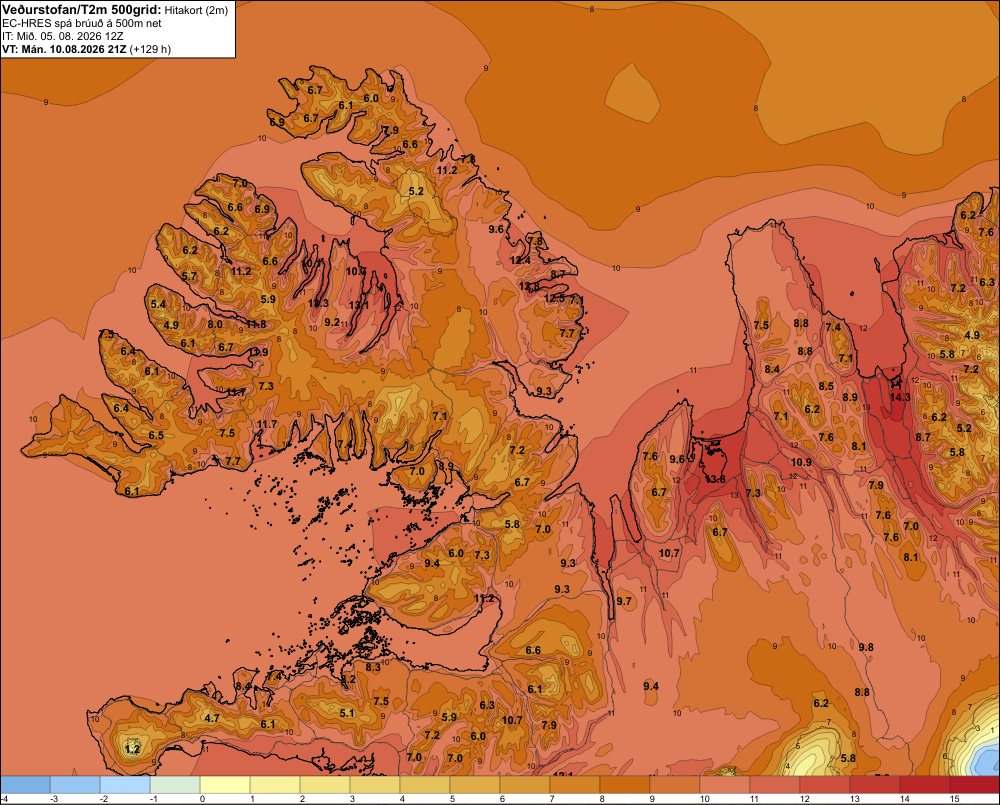Click the legend tick label '-4'

tap(4, 799)
